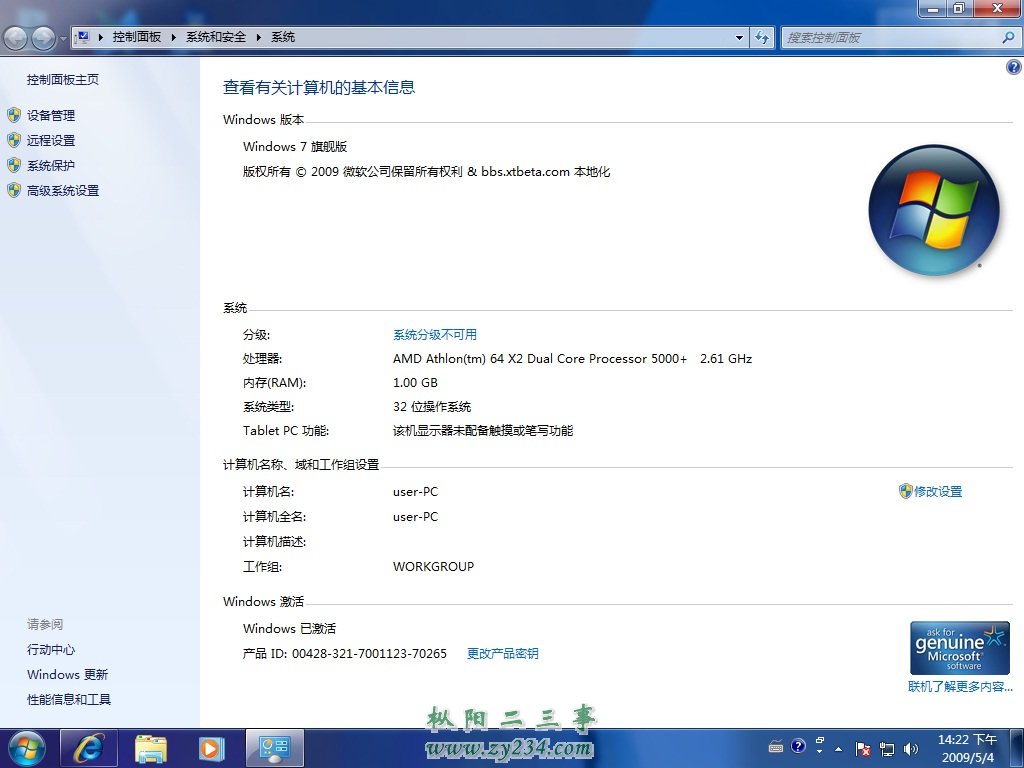Click 修改设置 to change computer name
The width and height of the screenshot is (1024, 768).
click(938, 491)
